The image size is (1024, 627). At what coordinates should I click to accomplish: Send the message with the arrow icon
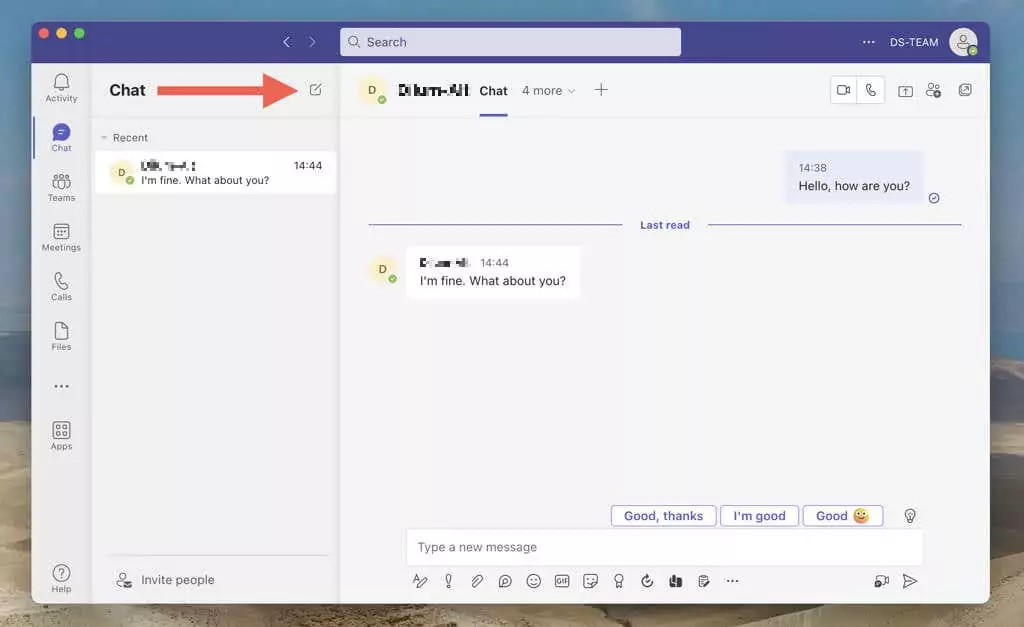(909, 581)
